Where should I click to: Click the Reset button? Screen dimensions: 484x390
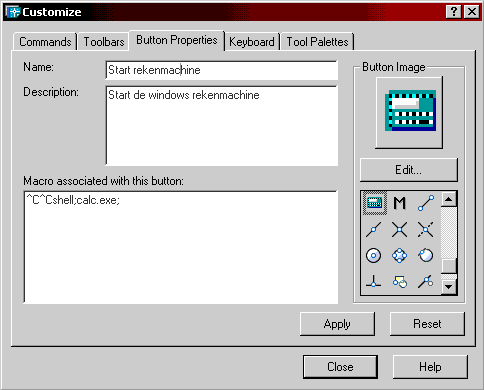427,324
